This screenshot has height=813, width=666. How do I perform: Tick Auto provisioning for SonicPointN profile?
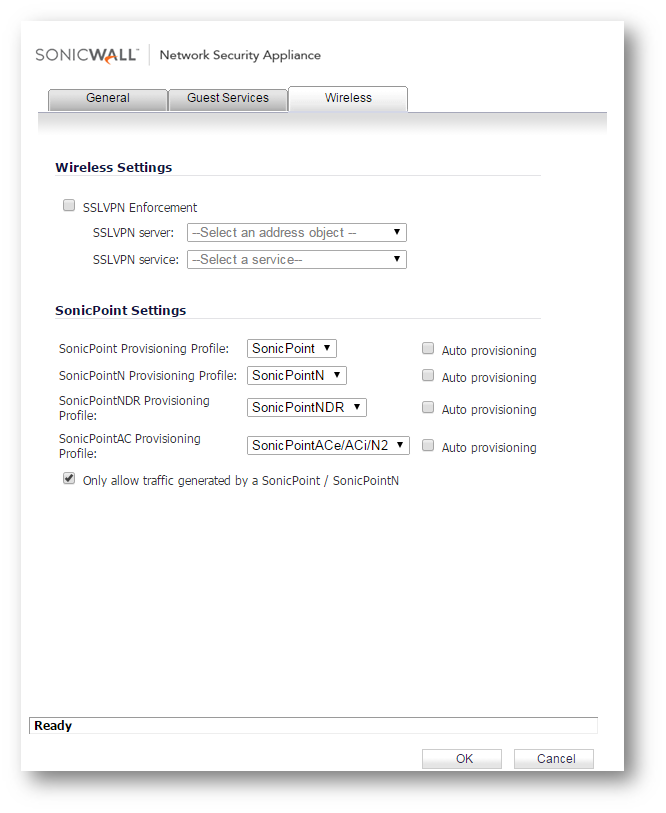pos(428,376)
